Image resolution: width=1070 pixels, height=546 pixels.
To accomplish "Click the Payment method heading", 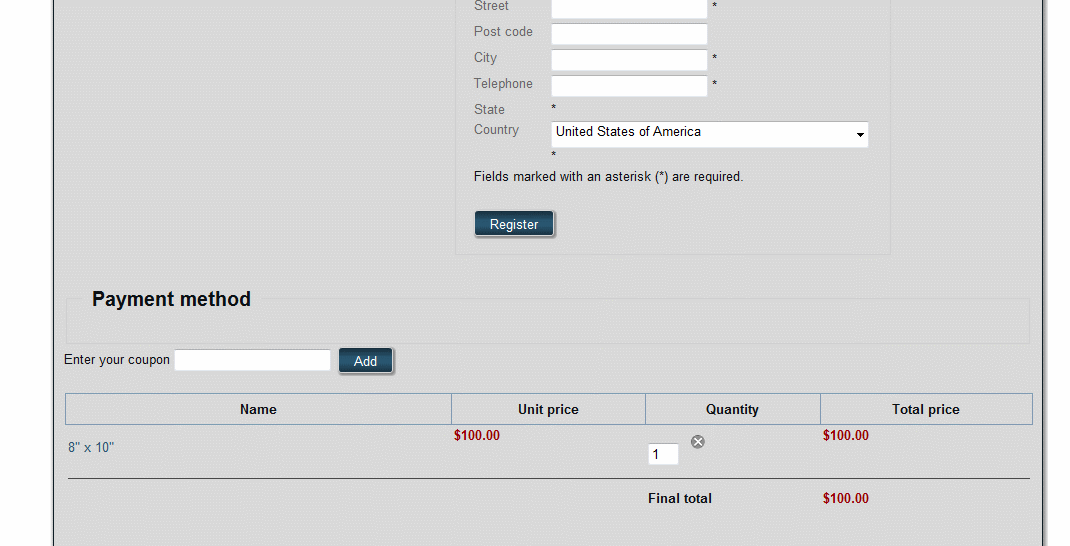I will point(171,299).
